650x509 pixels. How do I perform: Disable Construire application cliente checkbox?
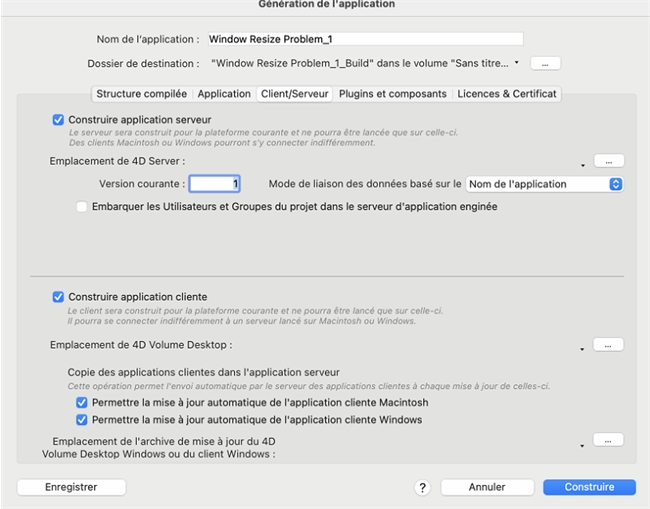pyautogui.click(x=58, y=297)
